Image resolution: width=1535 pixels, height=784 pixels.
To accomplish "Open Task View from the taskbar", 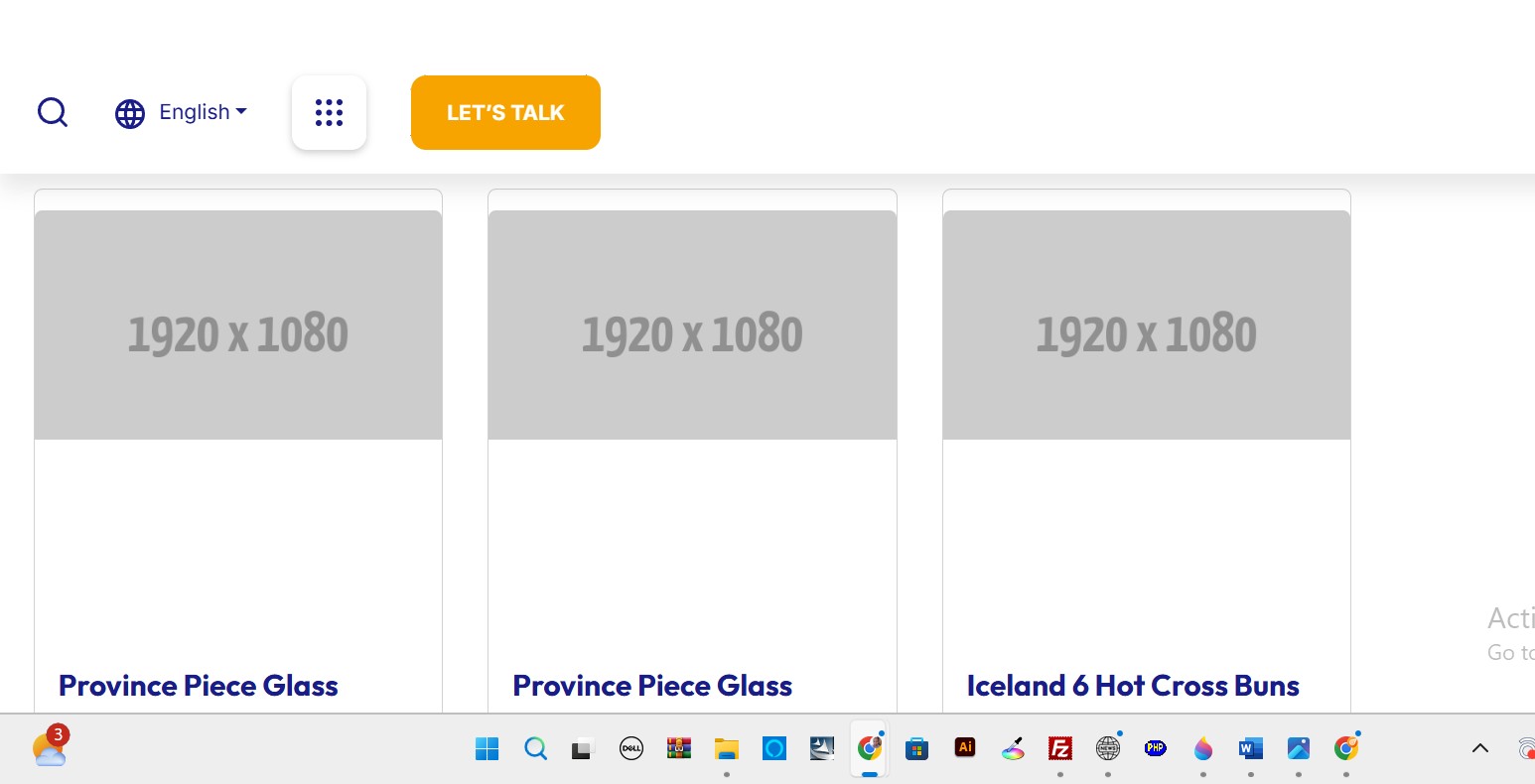I will (582, 748).
